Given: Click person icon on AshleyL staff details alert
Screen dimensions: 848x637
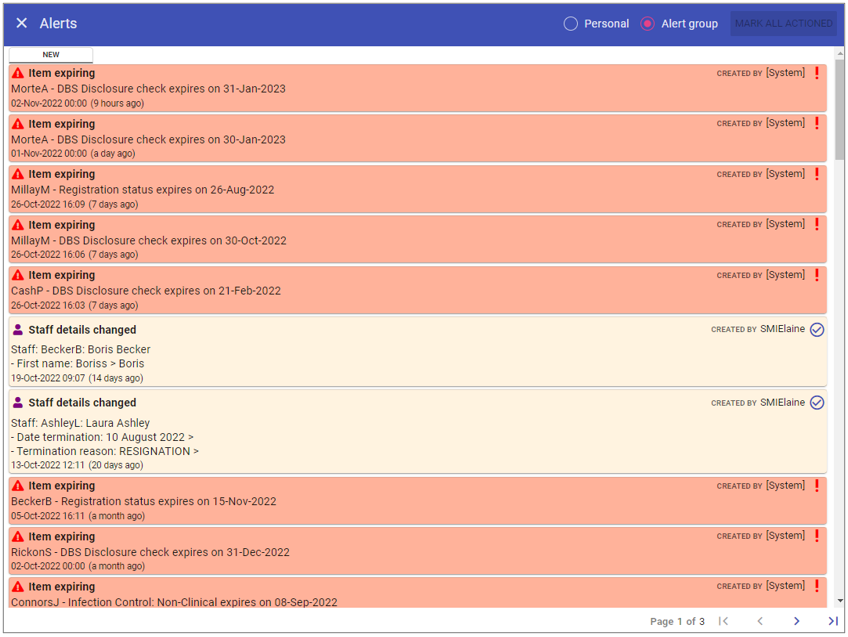Looking at the screenshot, I should coord(18,403).
